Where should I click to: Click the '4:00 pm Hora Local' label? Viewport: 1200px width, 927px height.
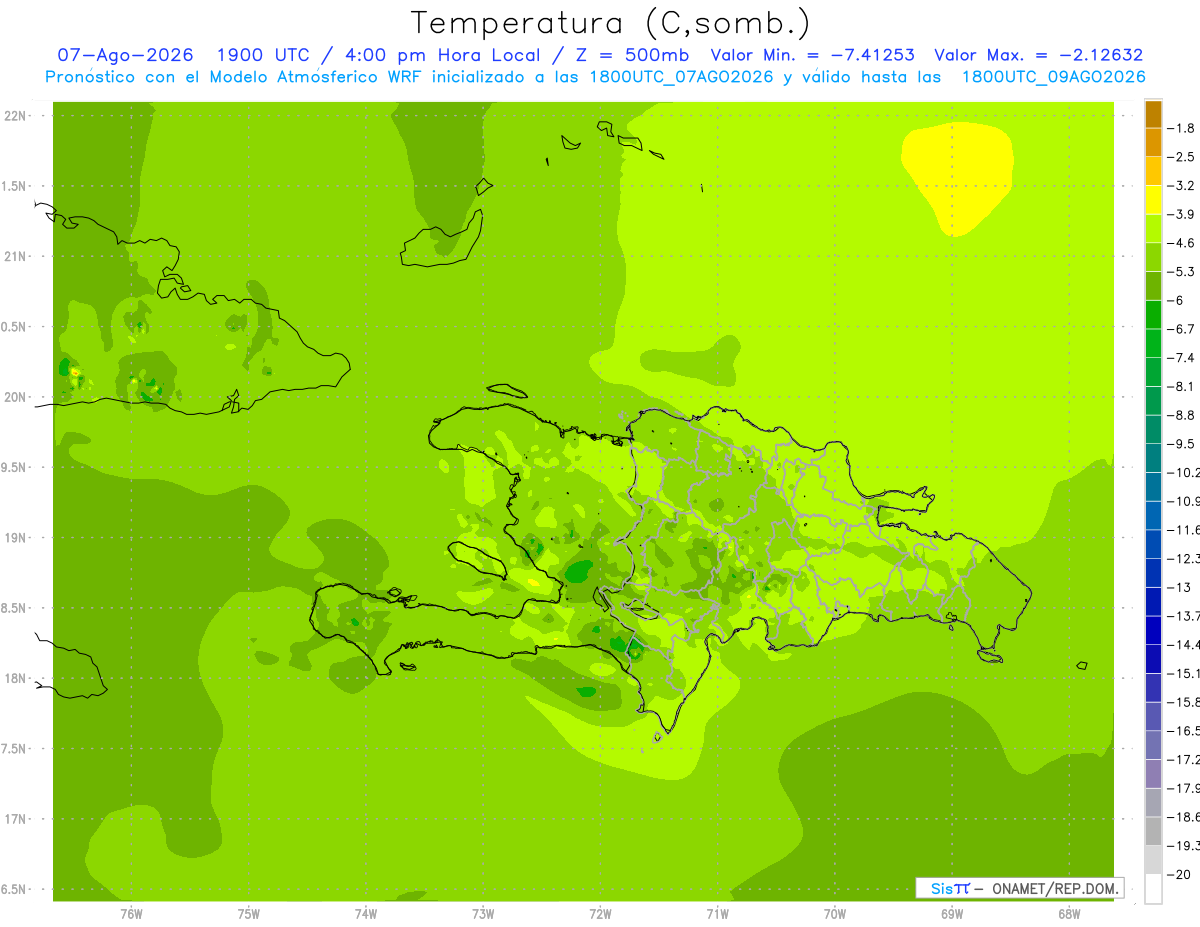[441, 55]
